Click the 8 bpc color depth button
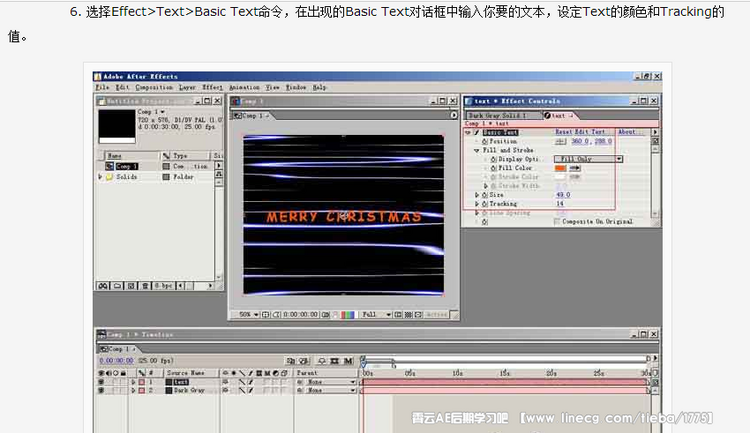The height and width of the screenshot is (433, 750). pyautogui.click(x=164, y=286)
